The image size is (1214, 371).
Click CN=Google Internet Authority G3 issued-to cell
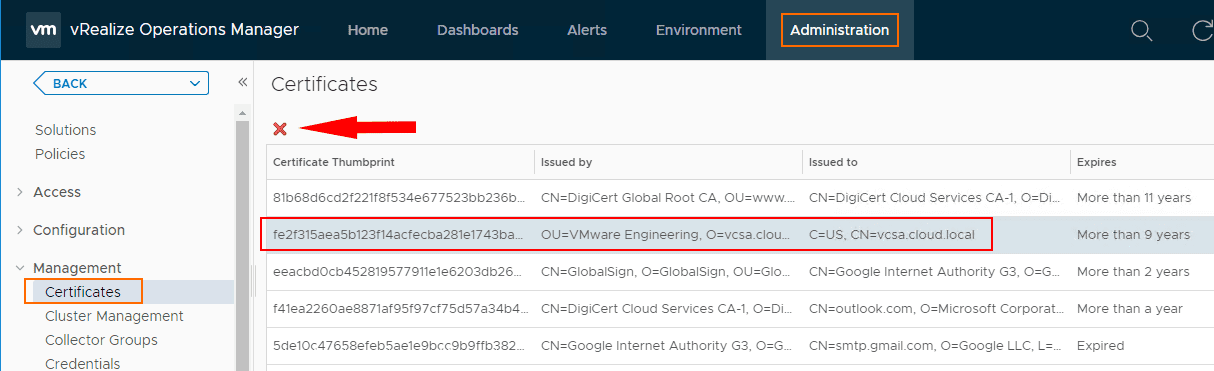click(936, 271)
